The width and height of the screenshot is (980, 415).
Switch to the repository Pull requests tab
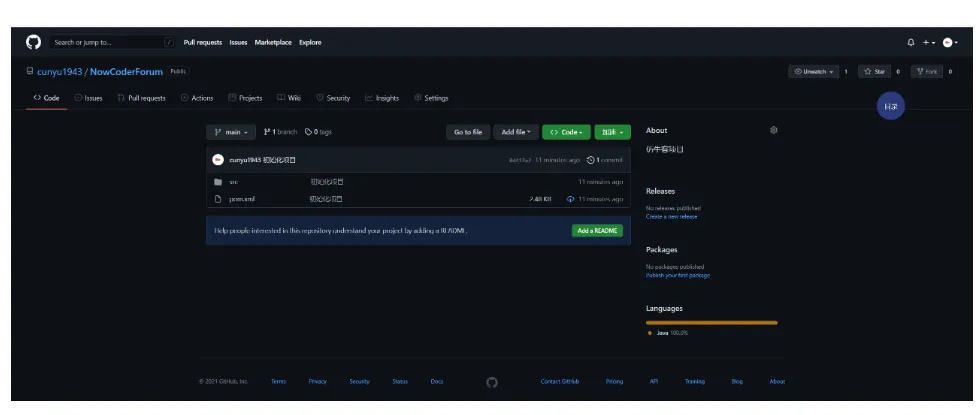click(x=141, y=98)
